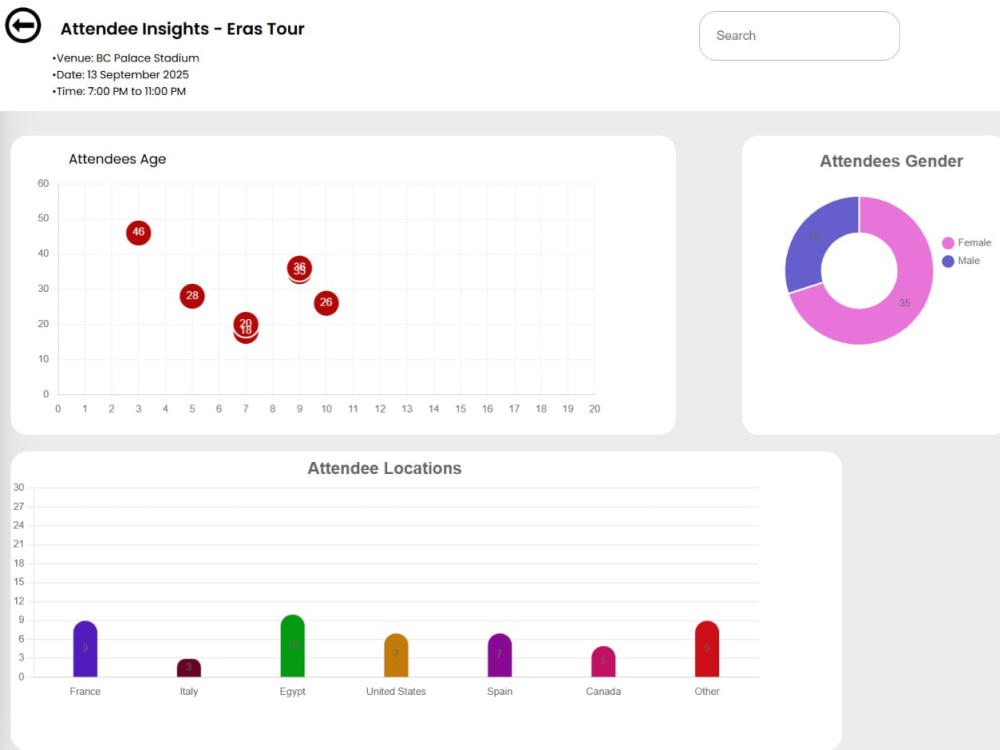Click the Canada axis label
The image size is (1000, 750).
pyautogui.click(x=603, y=691)
